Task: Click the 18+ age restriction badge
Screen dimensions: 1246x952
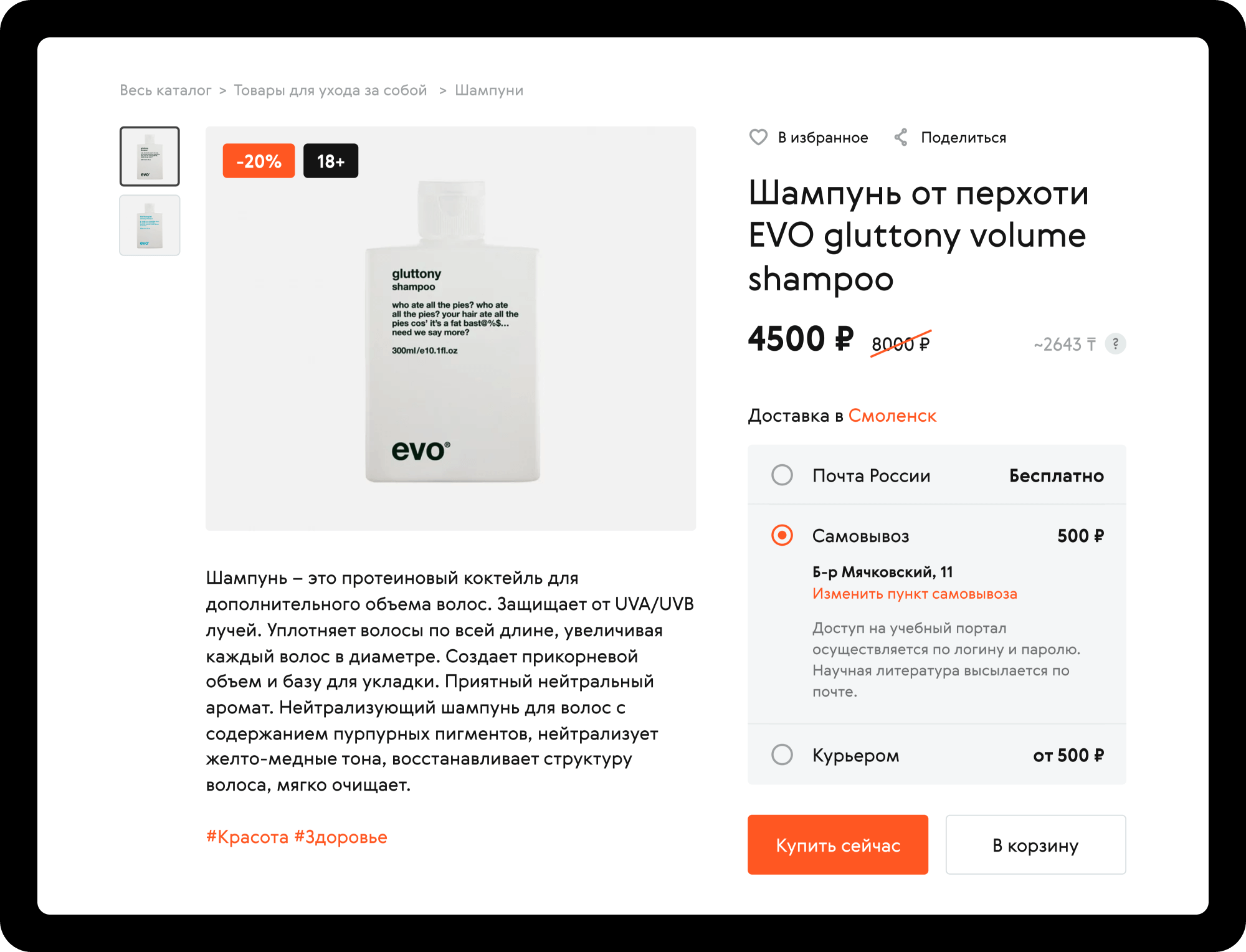Action: coord(330,161)
